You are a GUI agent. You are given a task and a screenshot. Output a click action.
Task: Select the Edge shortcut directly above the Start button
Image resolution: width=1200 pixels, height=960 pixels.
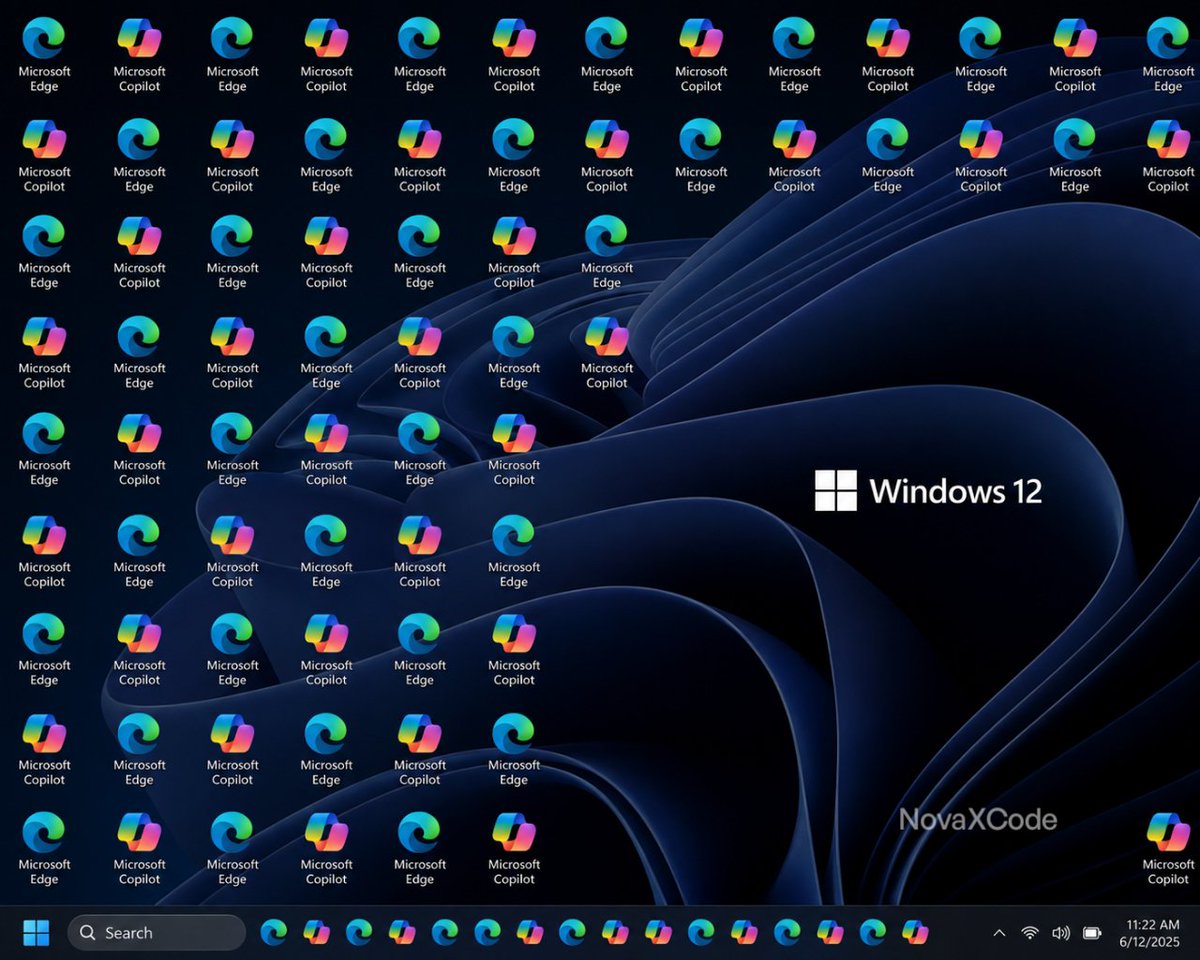point(44,848)
